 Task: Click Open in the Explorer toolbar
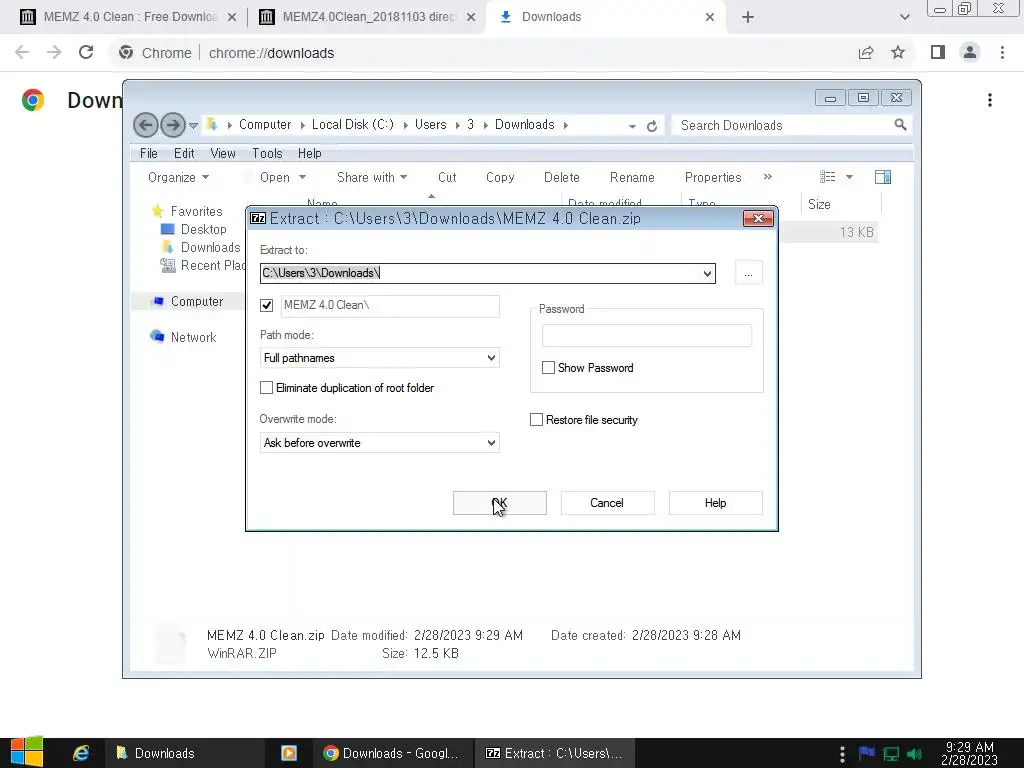pyautogui.click(x=274, y=178)
